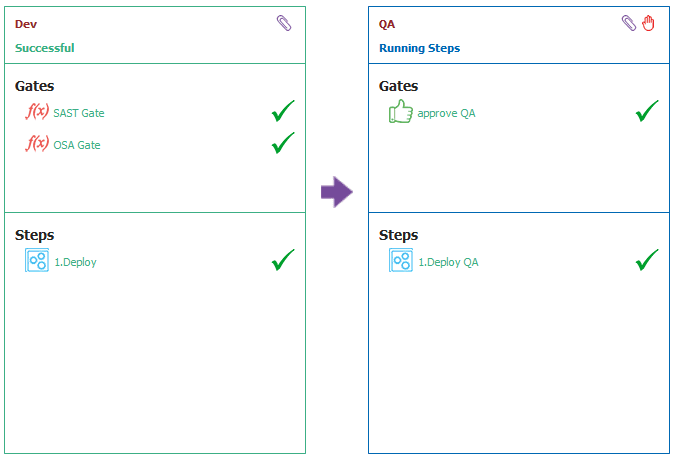This screenshot has height=463, width=680.
Task: Click the Running Steps status in QA
Action: pos(419,48)
